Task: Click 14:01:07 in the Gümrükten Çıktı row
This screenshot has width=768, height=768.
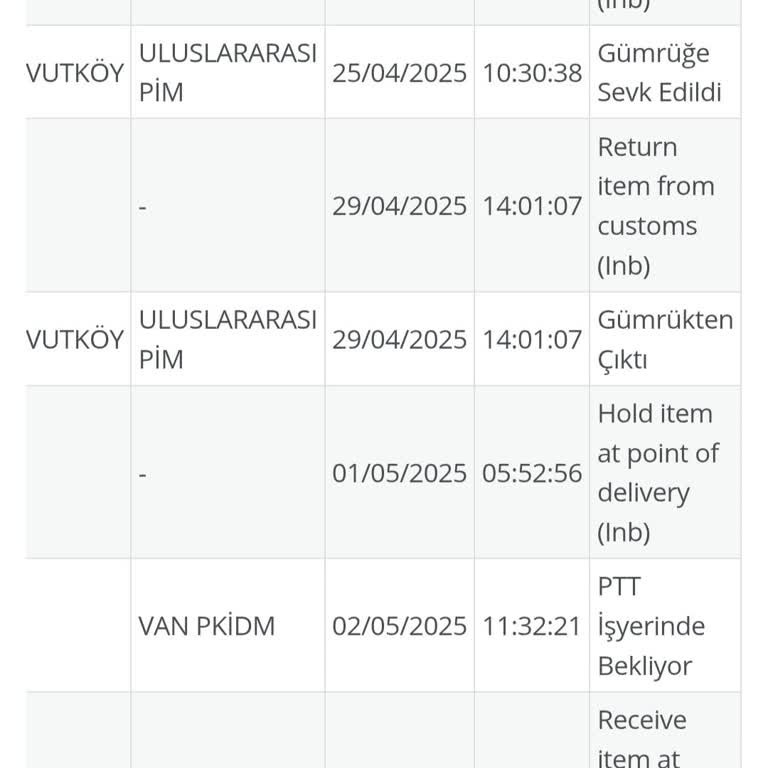Action: tap(532, 339)
